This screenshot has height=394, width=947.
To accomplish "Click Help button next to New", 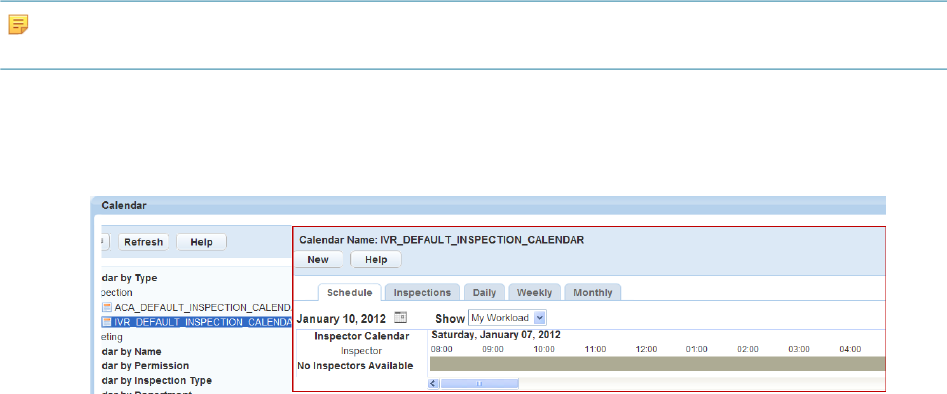I will pyautogui.click(x=376, y=259).
